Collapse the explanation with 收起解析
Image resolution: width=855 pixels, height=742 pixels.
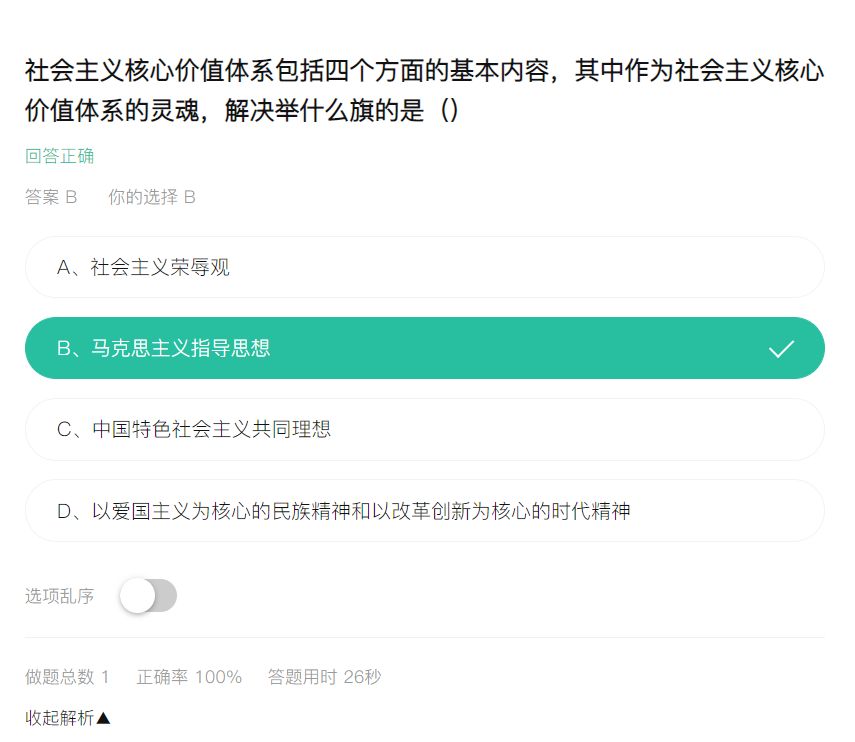click(68, 717)
